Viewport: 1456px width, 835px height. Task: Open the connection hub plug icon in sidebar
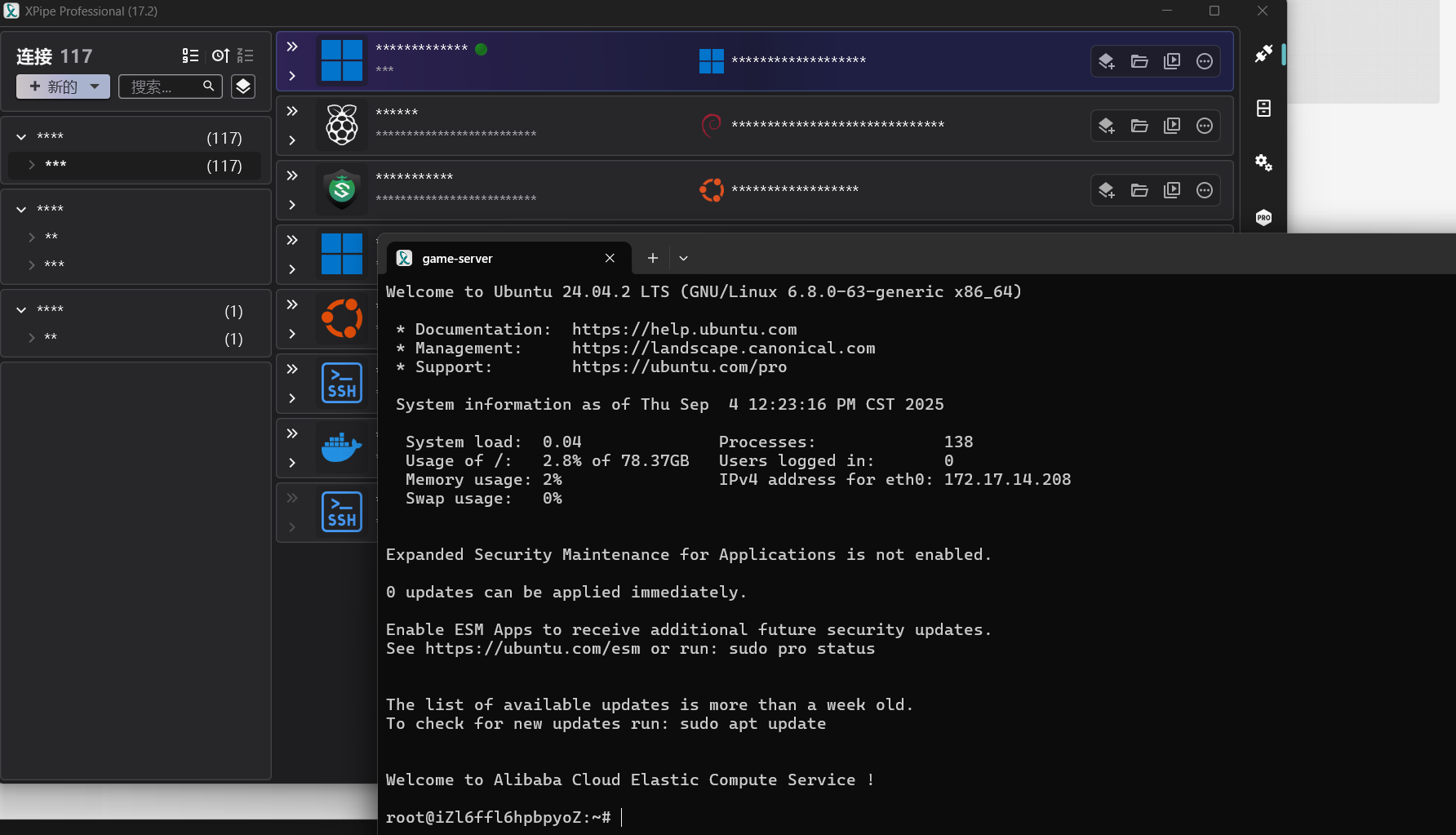coord(1263,54)
